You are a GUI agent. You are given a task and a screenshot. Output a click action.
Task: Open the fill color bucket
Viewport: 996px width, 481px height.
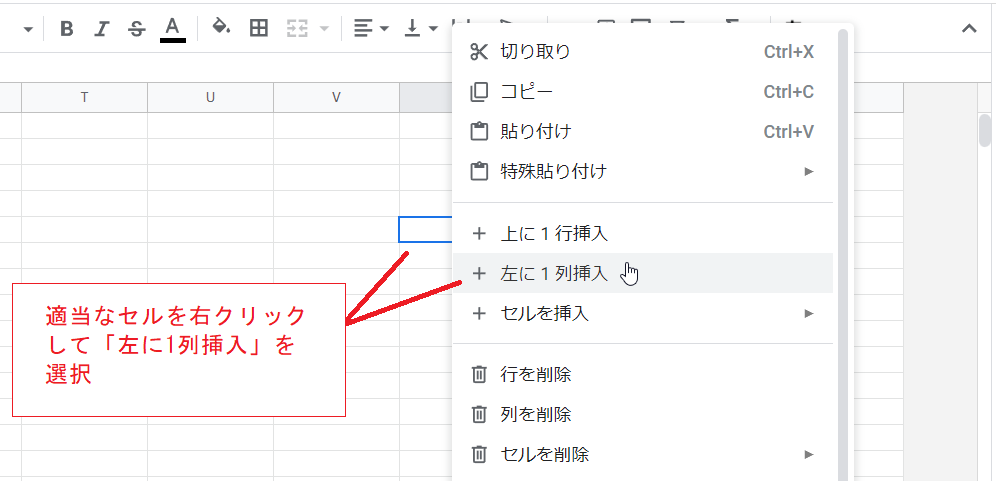[x=221, y=27]
